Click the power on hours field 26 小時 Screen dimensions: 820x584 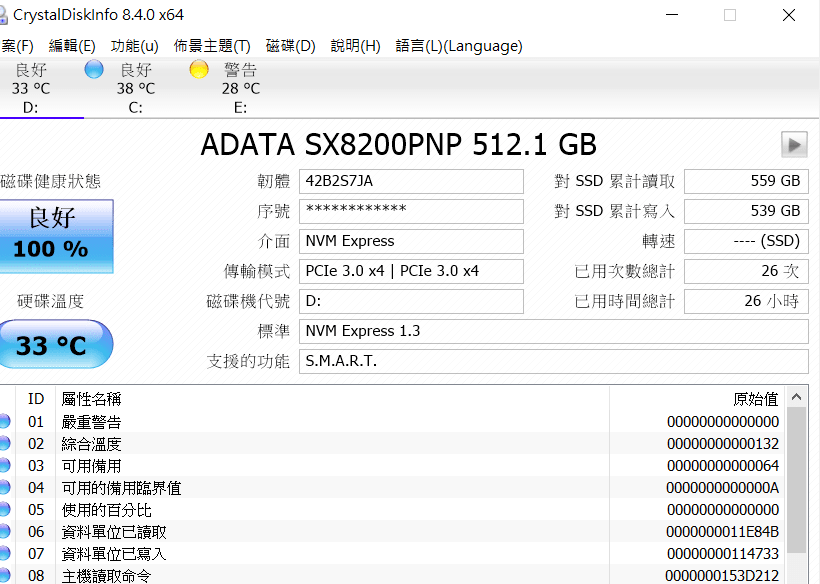[746, 301]
